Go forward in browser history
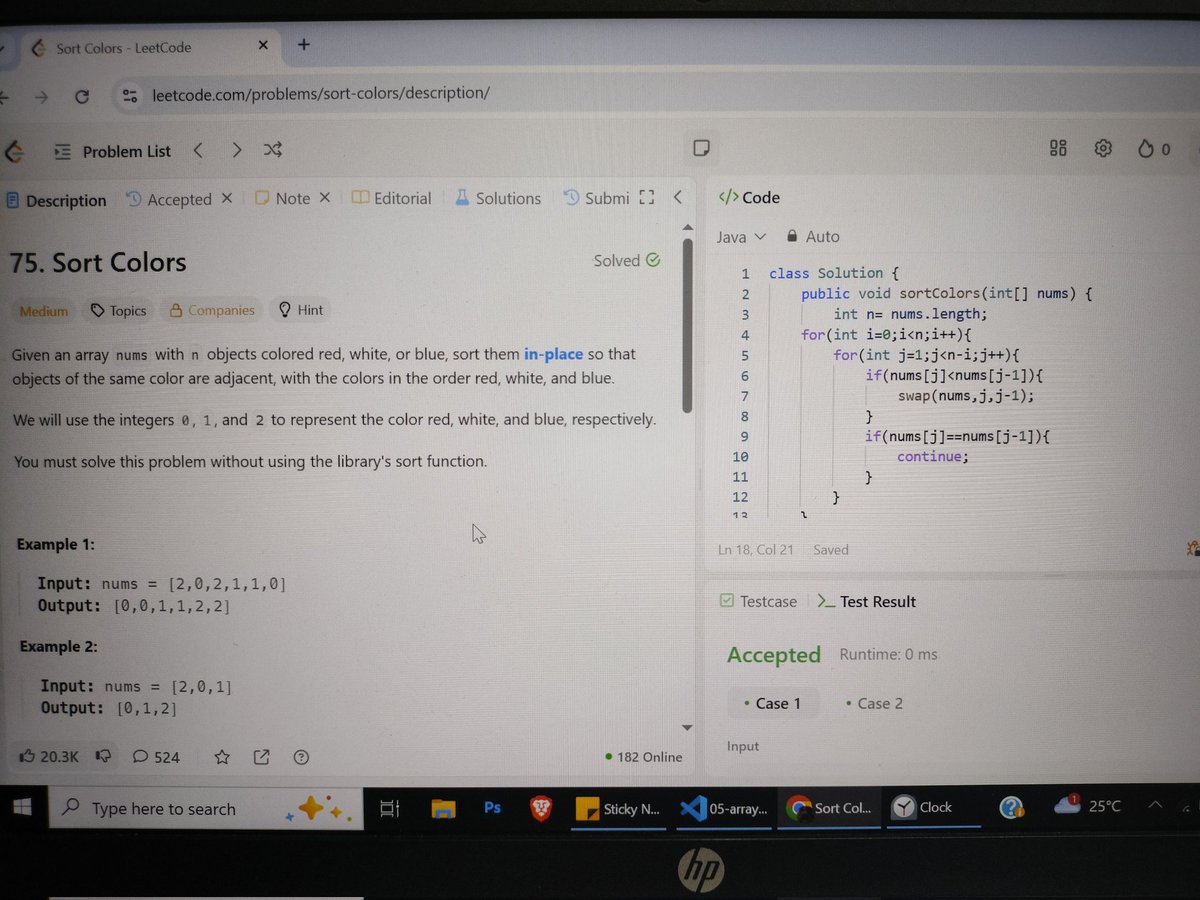The image size is (1200, 900). pos(41,97)
